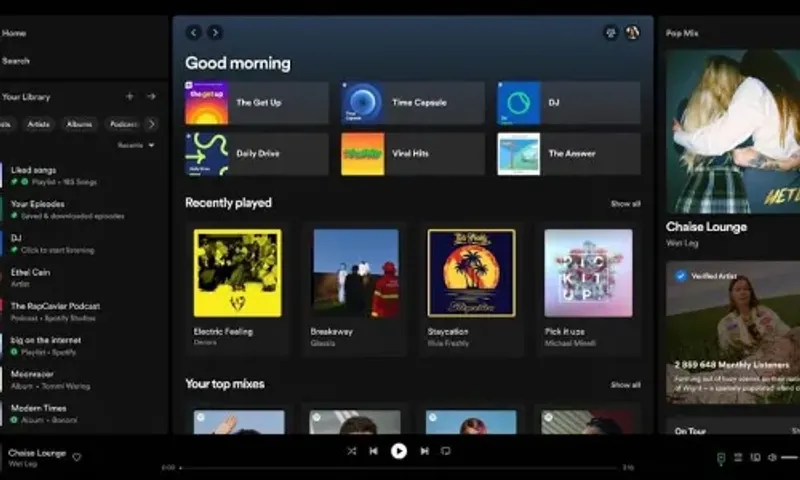
Task: Show all Recently played items
Action: 626,204
